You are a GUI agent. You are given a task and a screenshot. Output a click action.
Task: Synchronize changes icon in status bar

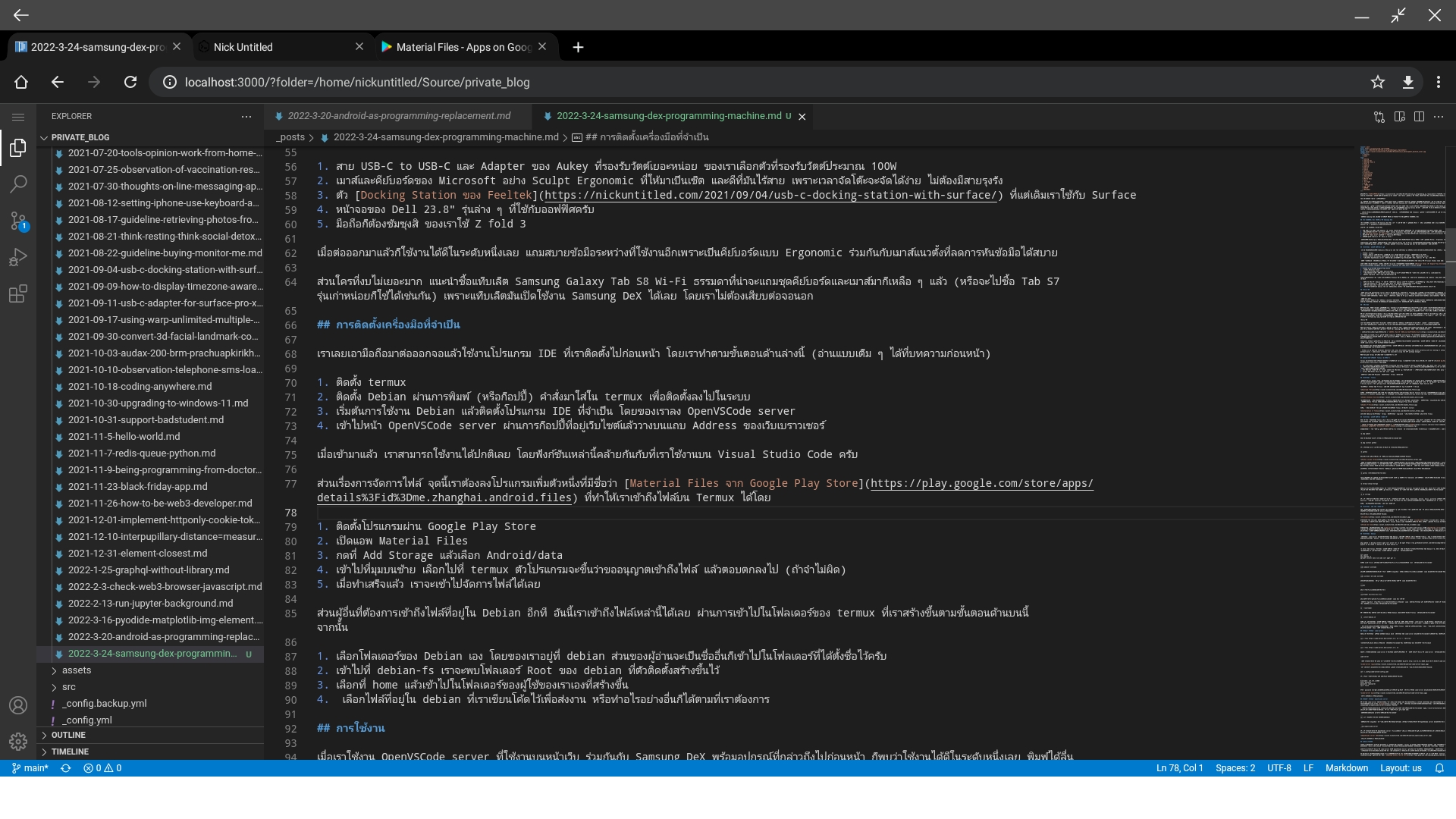66,768
